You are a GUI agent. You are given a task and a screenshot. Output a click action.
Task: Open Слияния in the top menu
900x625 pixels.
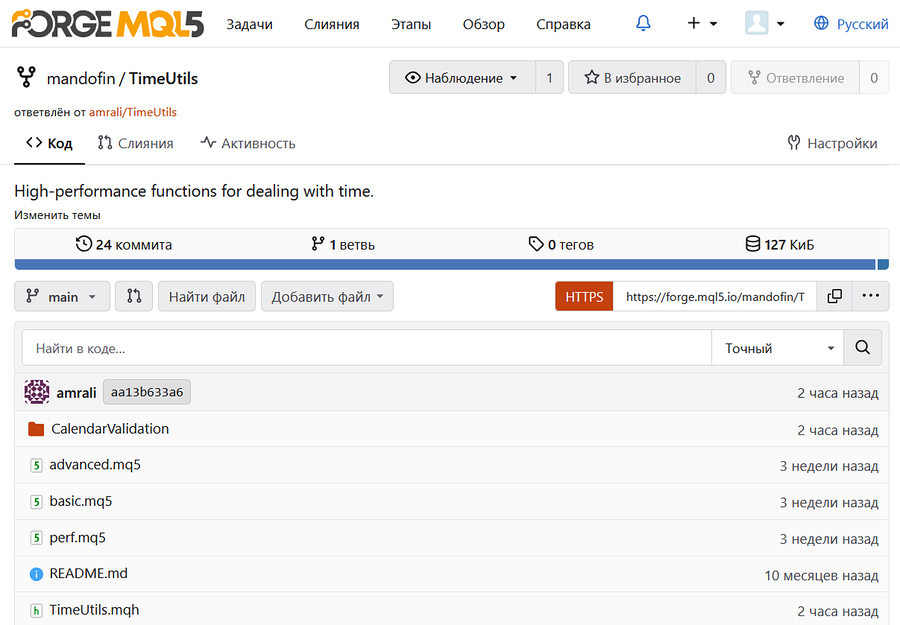332,24
